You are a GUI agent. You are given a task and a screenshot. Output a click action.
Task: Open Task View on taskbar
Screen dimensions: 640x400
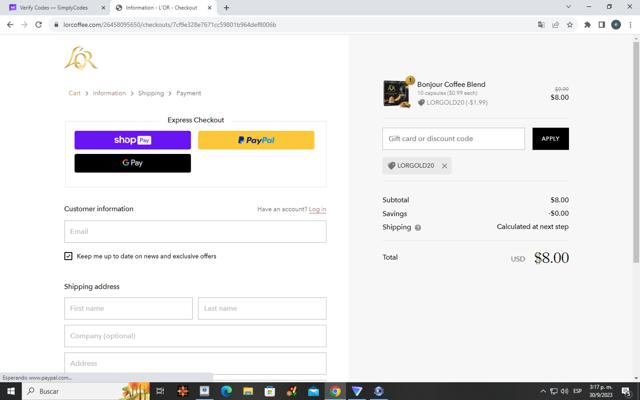coord(160,391)
